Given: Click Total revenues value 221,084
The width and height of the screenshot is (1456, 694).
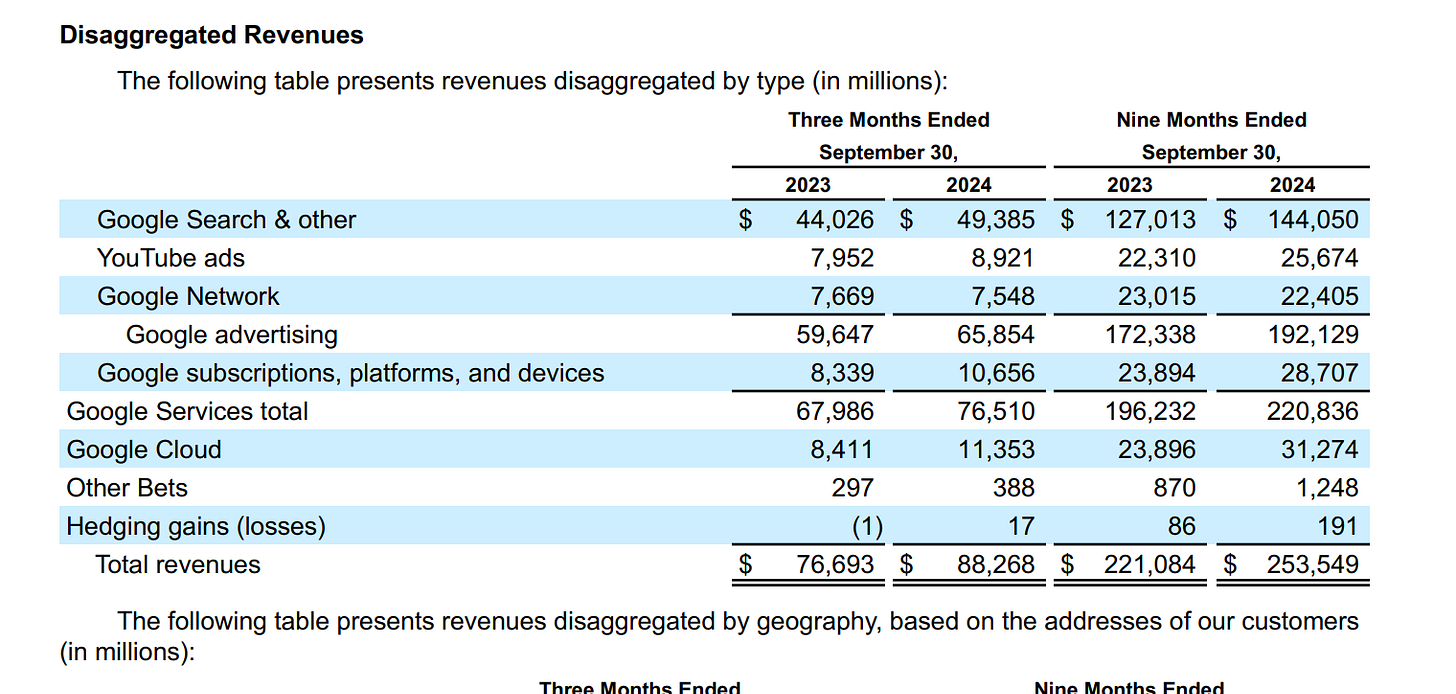Looking at the screenshot, I should pyautogui.click(x=1150, y=564).
